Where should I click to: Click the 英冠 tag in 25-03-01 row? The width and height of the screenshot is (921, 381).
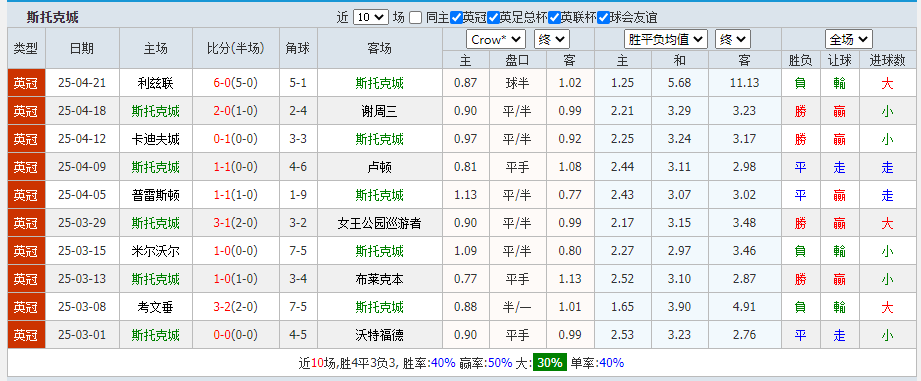click(26, 335)
